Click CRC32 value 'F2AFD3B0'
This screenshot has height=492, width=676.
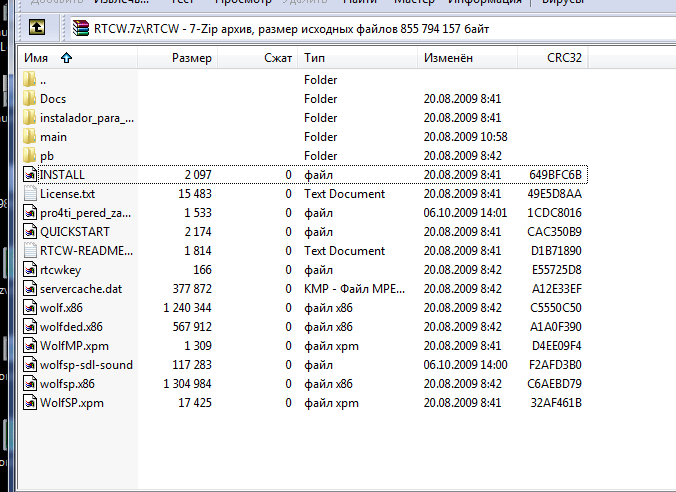tap(555, 365)
